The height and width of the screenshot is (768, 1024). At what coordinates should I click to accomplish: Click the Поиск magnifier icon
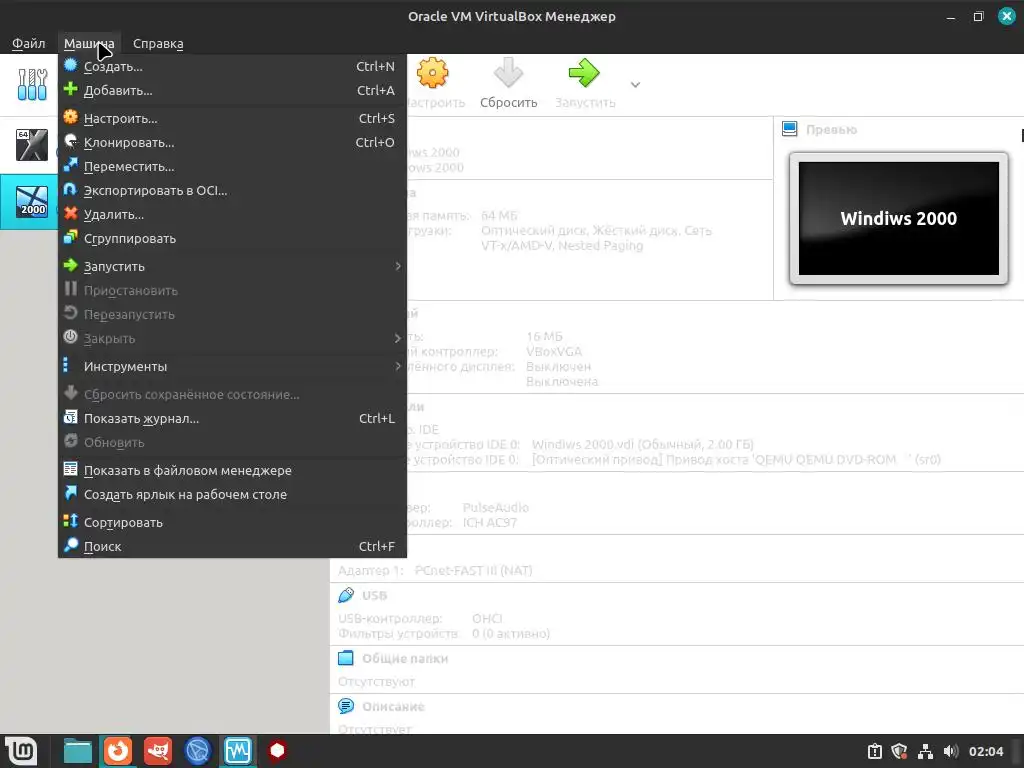coord(71,545)
